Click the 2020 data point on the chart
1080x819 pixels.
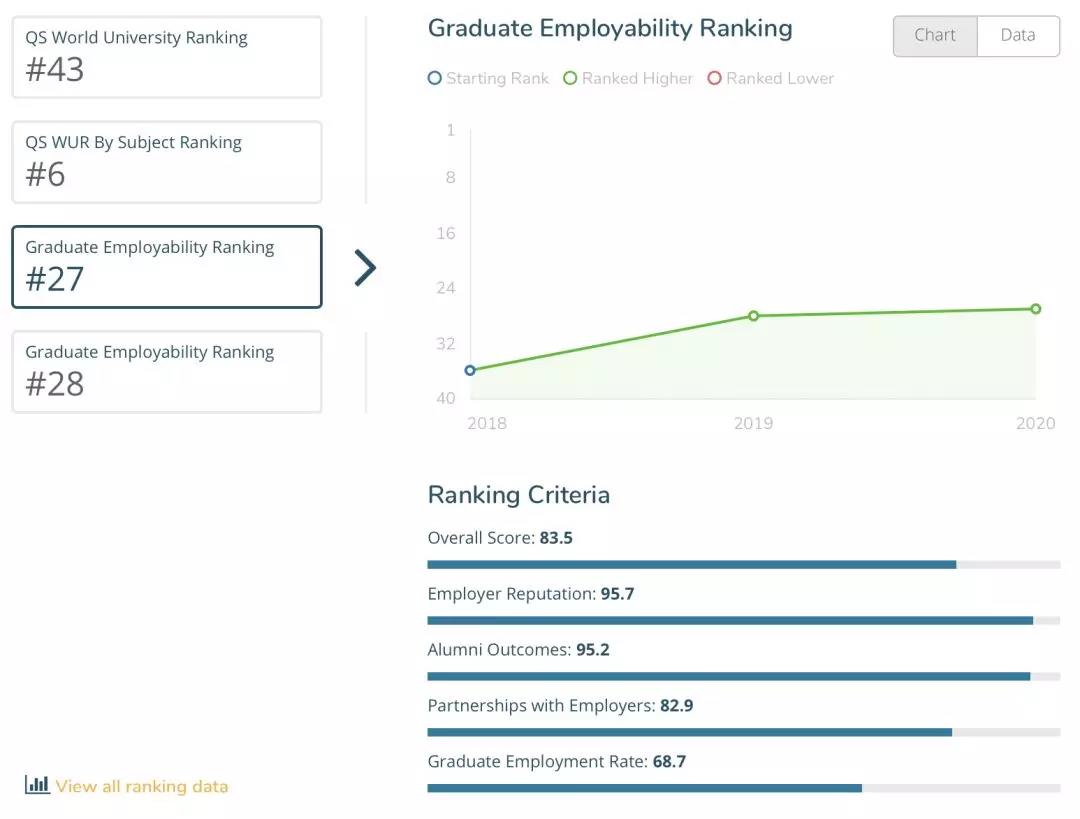(1036, 309)
